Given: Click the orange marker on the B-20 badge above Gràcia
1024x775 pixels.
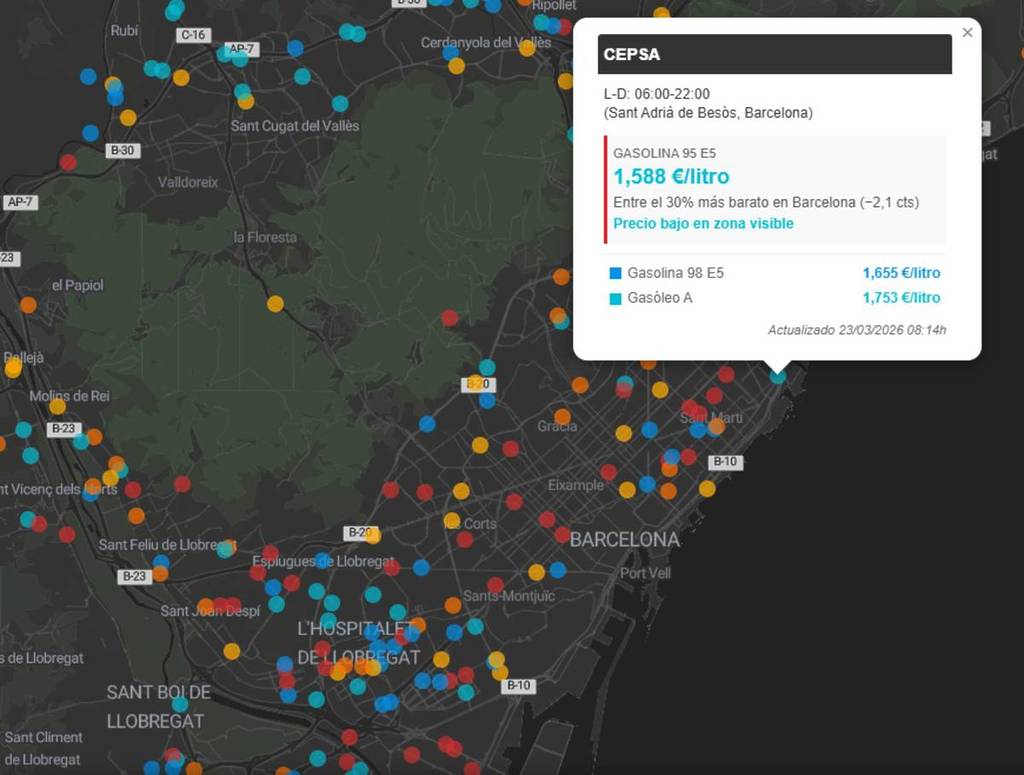Looking at the screenshot, I should coord(475,383).
